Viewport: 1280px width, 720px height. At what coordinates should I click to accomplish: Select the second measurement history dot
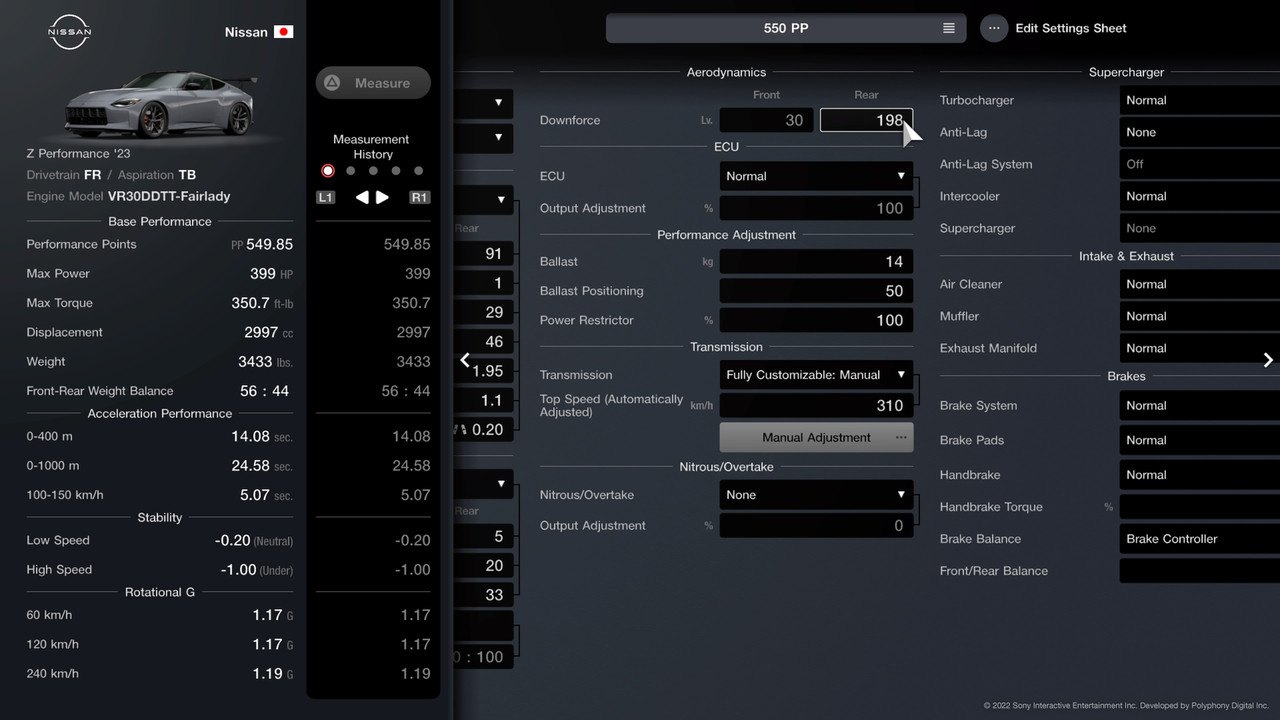coord(350,171)
